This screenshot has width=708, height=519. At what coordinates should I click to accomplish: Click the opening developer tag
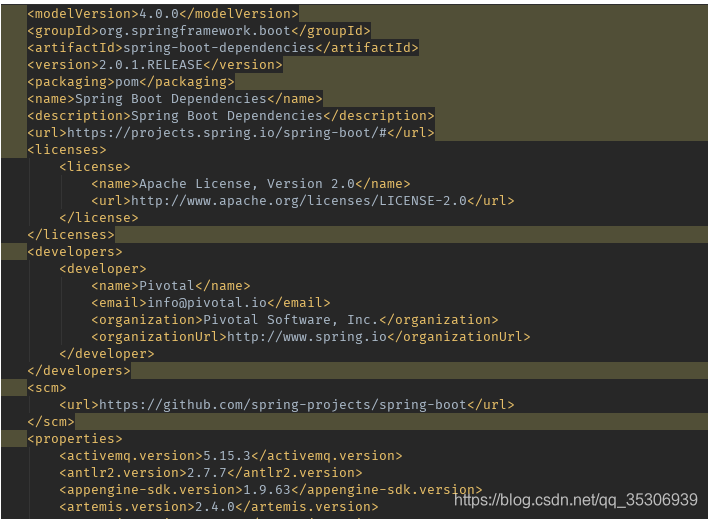(103, 269)
